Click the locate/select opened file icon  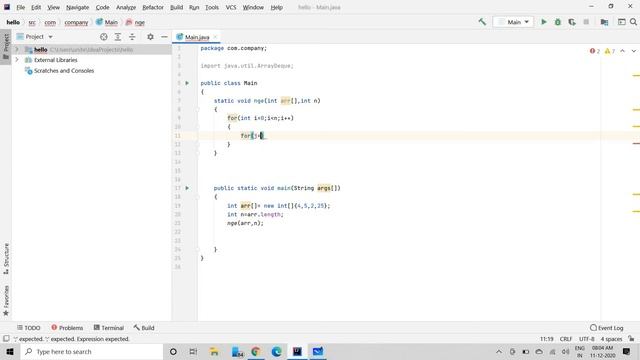coord(104,37)
